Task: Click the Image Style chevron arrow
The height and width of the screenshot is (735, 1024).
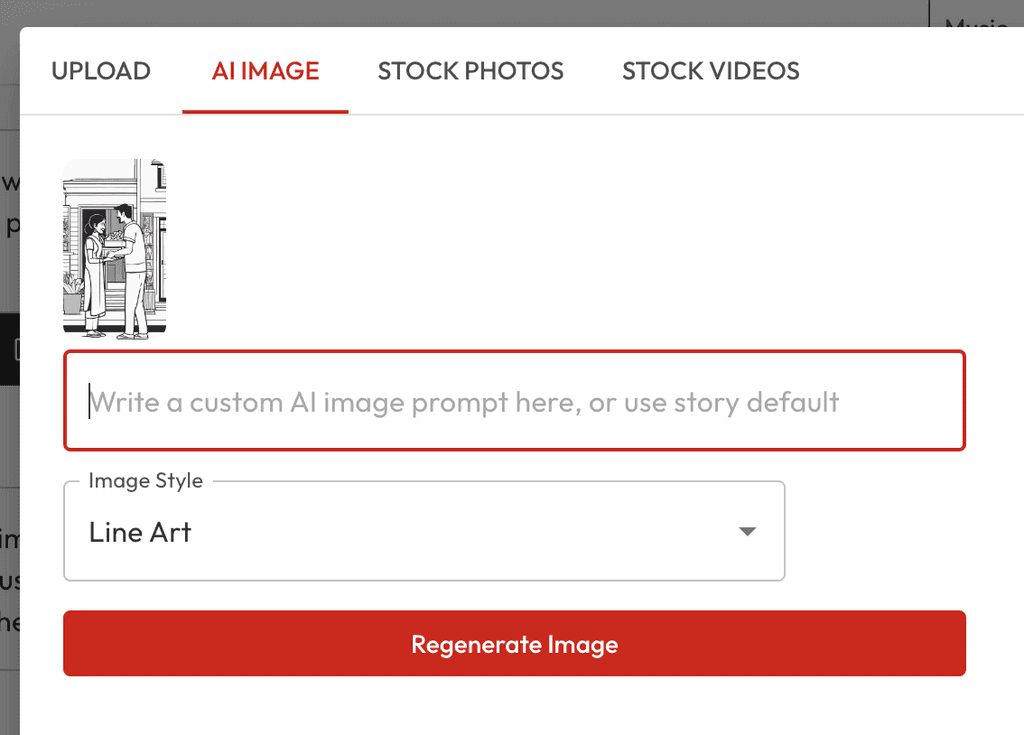Action: click(746, 531)
